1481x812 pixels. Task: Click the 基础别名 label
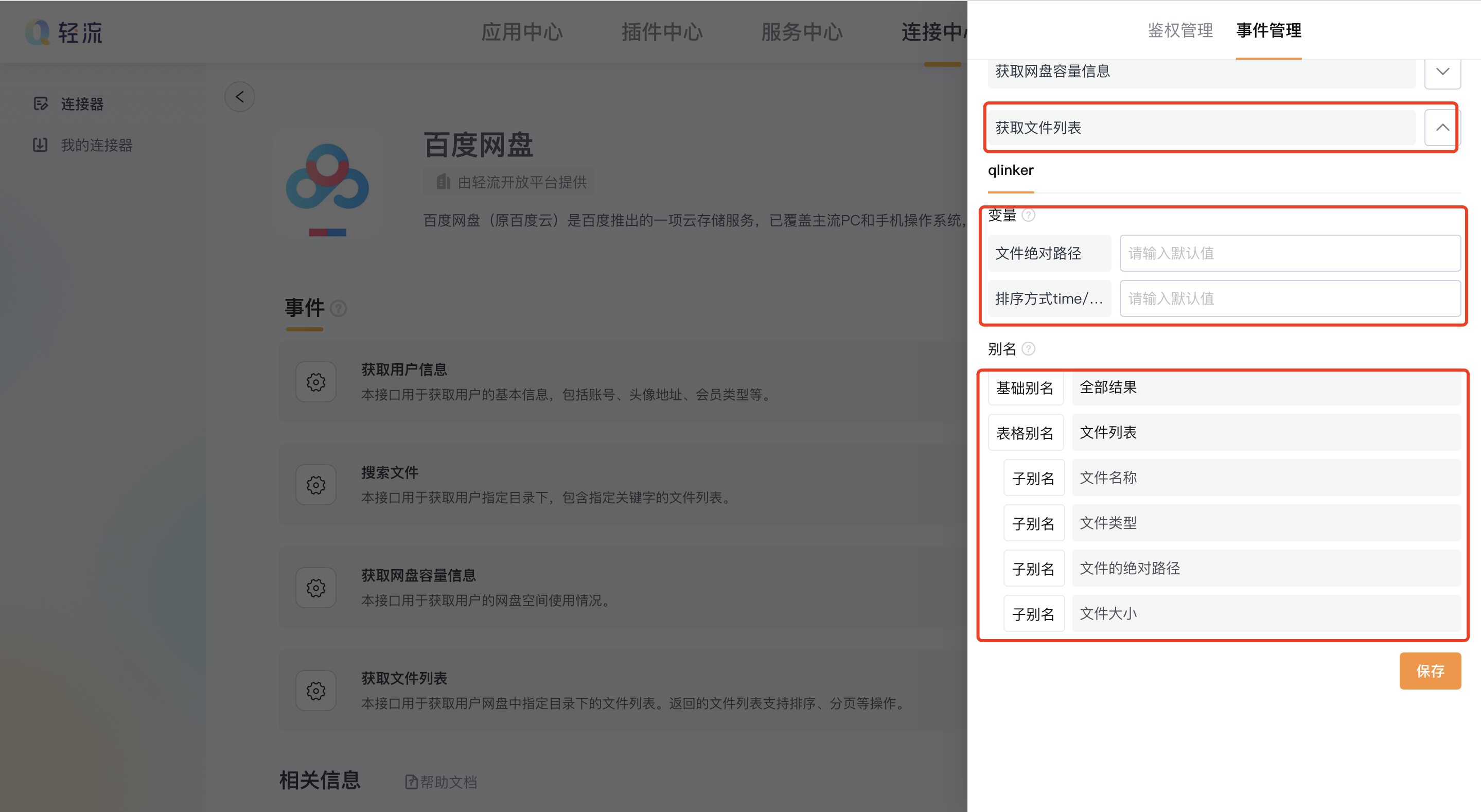pos(1025,388)
